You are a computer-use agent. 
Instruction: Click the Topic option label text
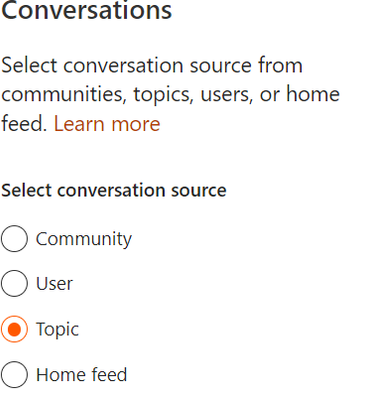57,330
